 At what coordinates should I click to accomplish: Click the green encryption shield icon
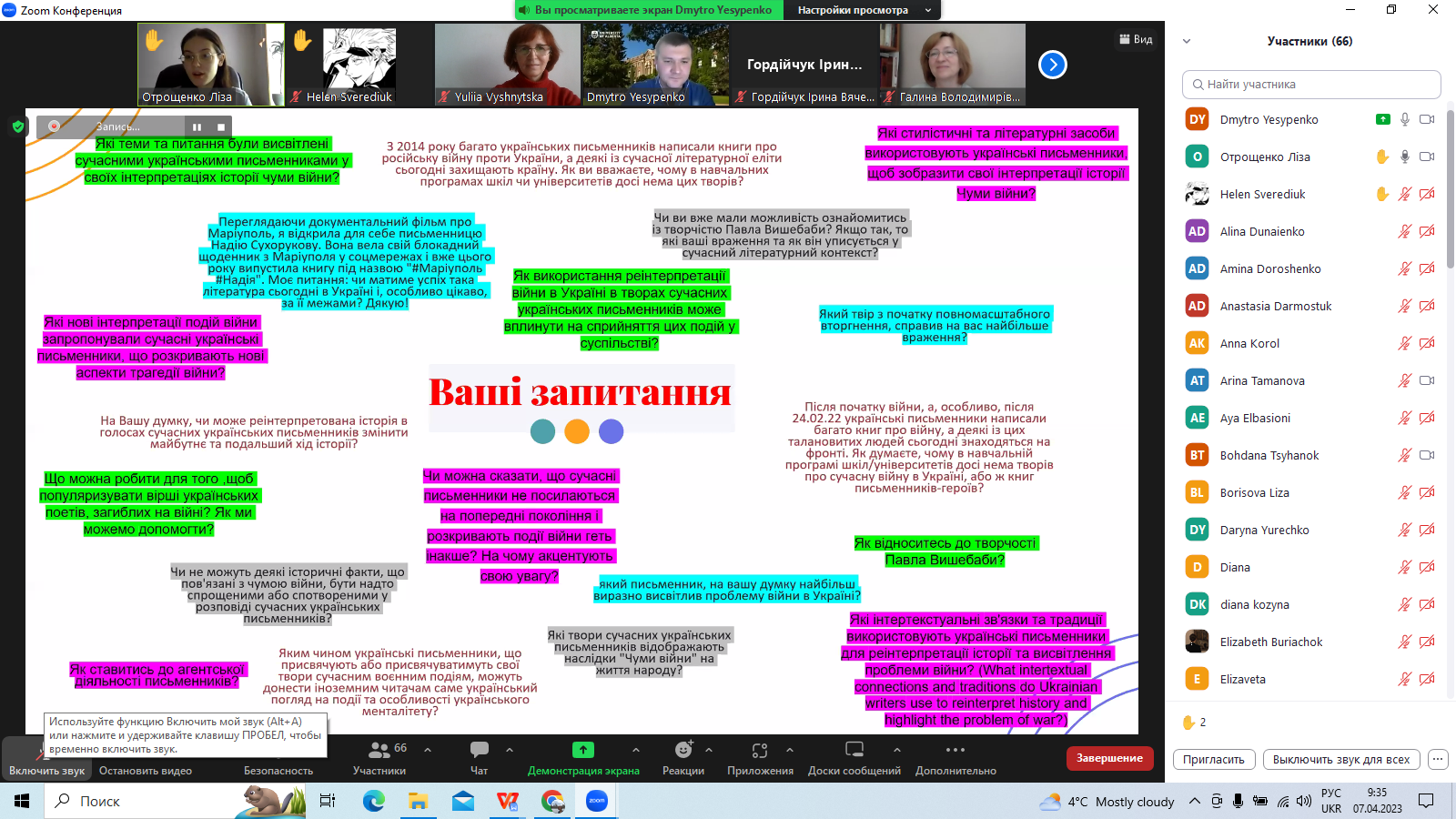[x=17, y=126]
